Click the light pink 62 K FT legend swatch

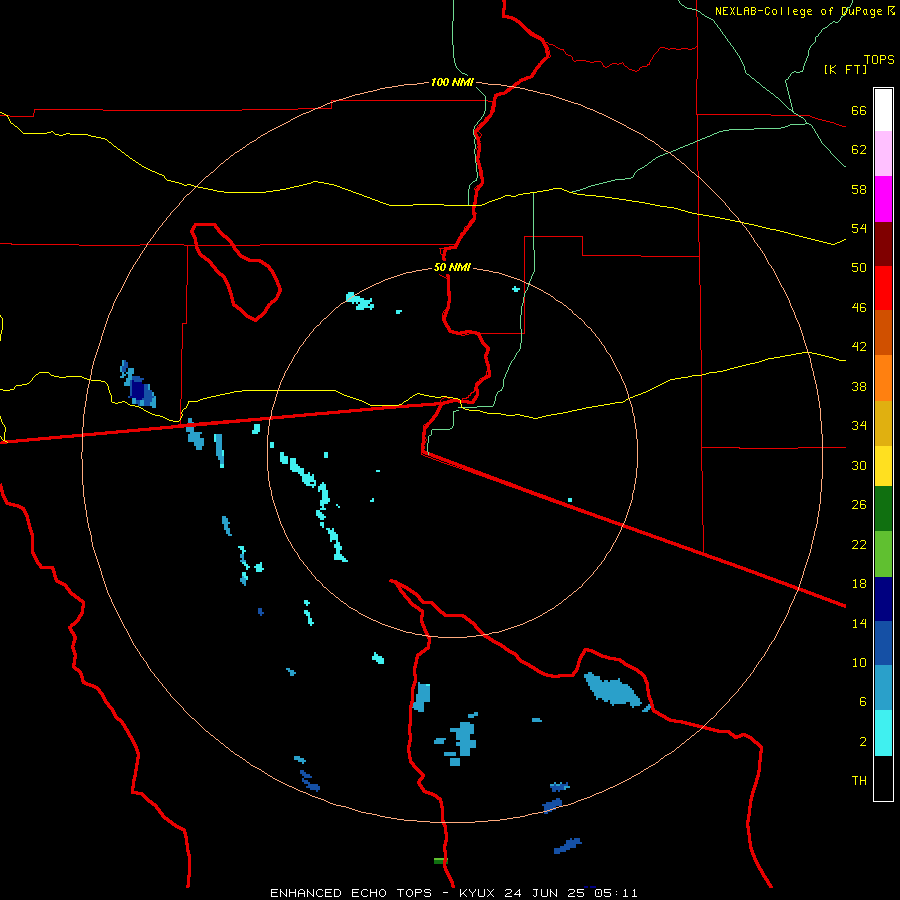pos(883,154)
